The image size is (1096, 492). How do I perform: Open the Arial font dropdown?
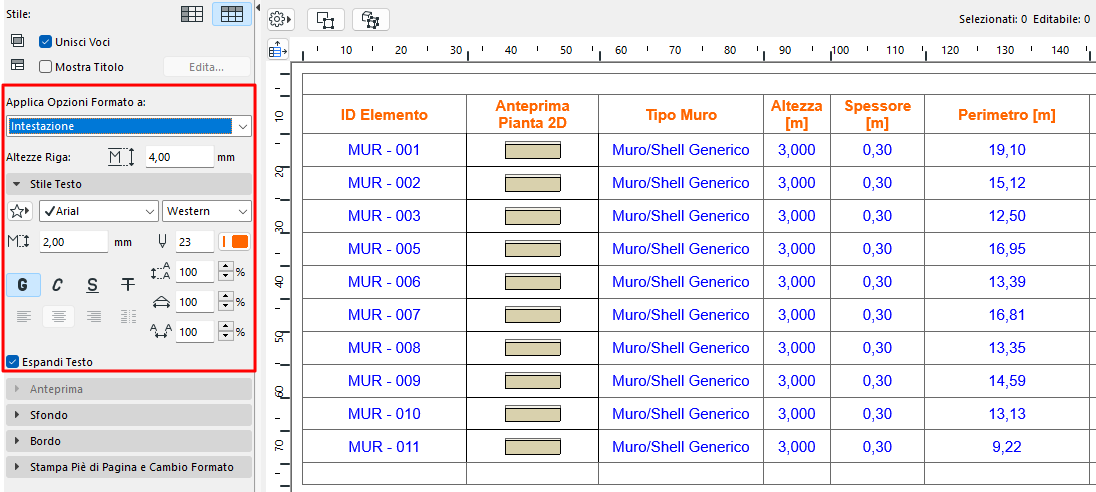click(x=98, y=211)
